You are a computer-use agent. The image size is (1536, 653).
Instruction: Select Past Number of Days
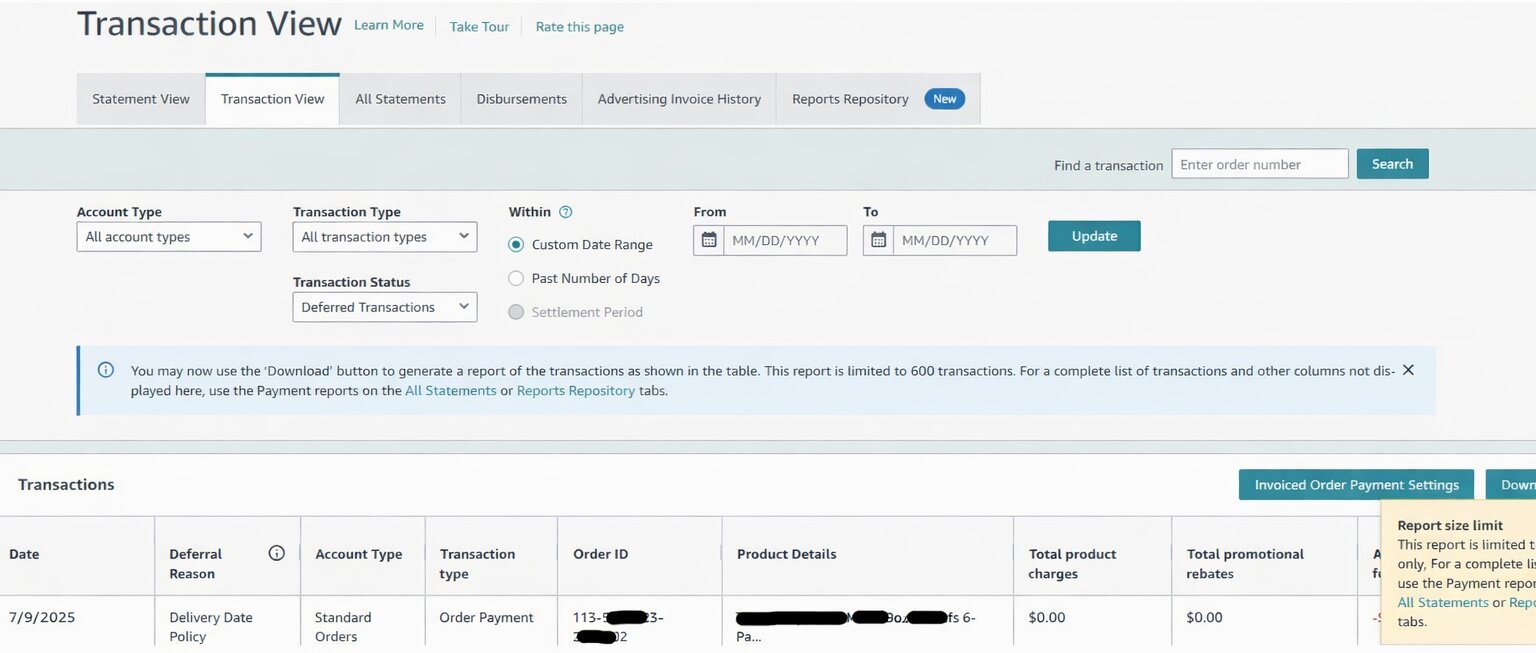(x=516, y=278)
